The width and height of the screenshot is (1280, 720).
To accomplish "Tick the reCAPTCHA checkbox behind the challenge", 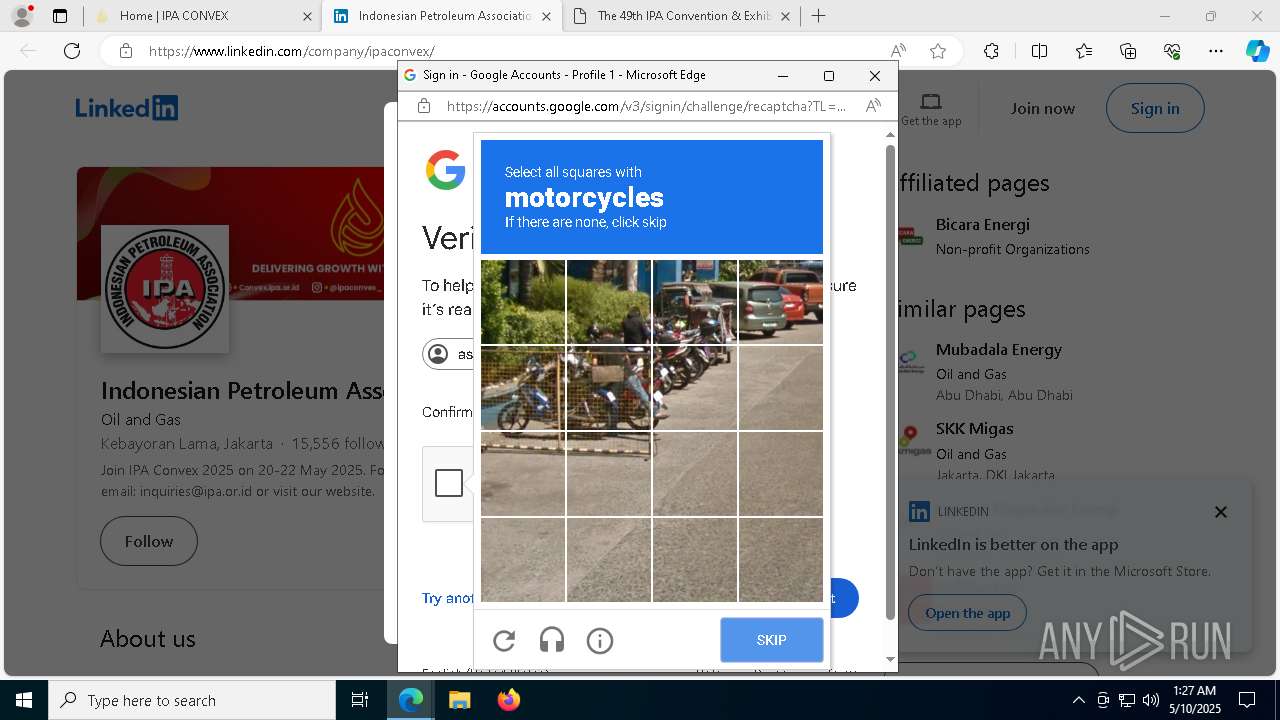I will 449,483.
